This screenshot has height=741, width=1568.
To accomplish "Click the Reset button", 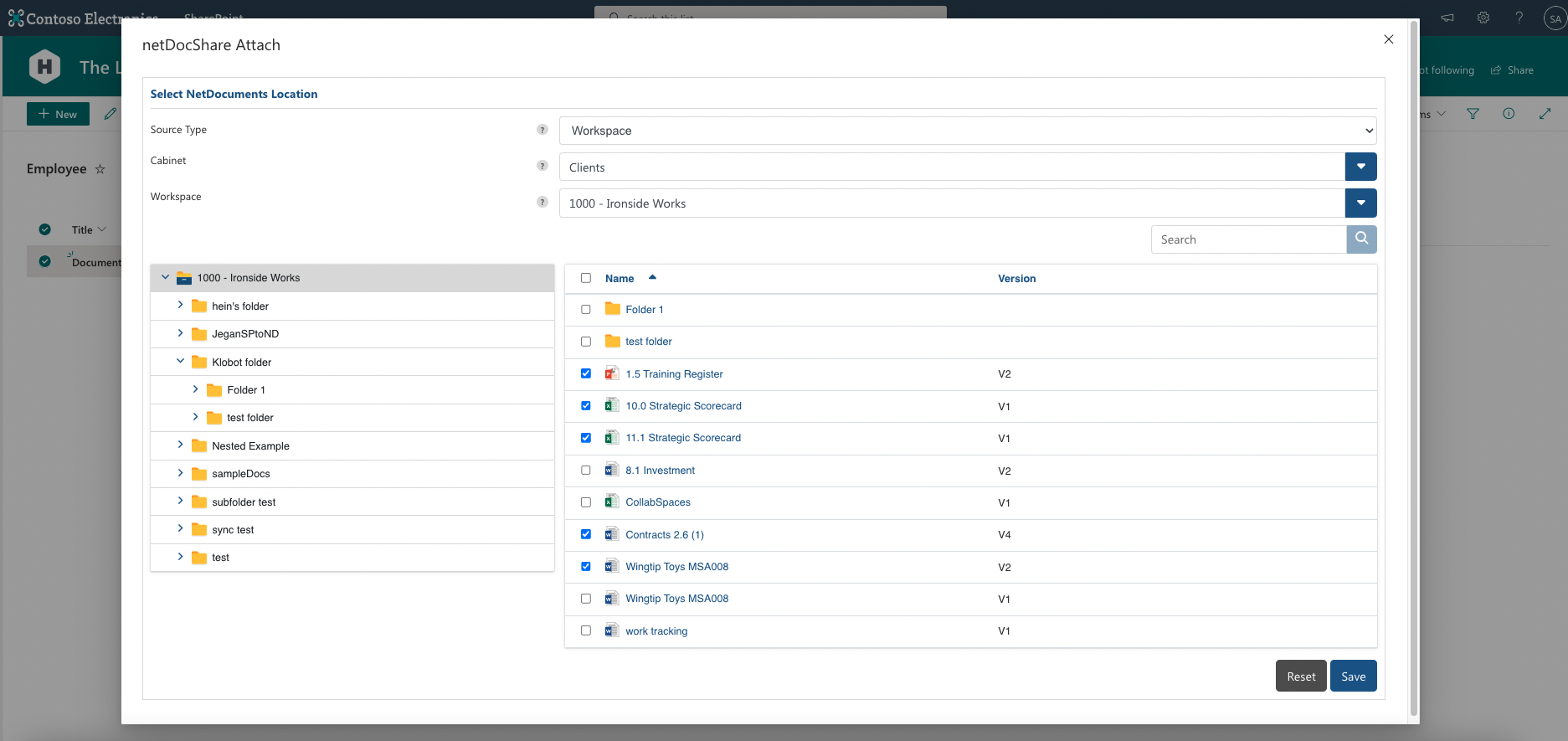I will click(1301, 676).
